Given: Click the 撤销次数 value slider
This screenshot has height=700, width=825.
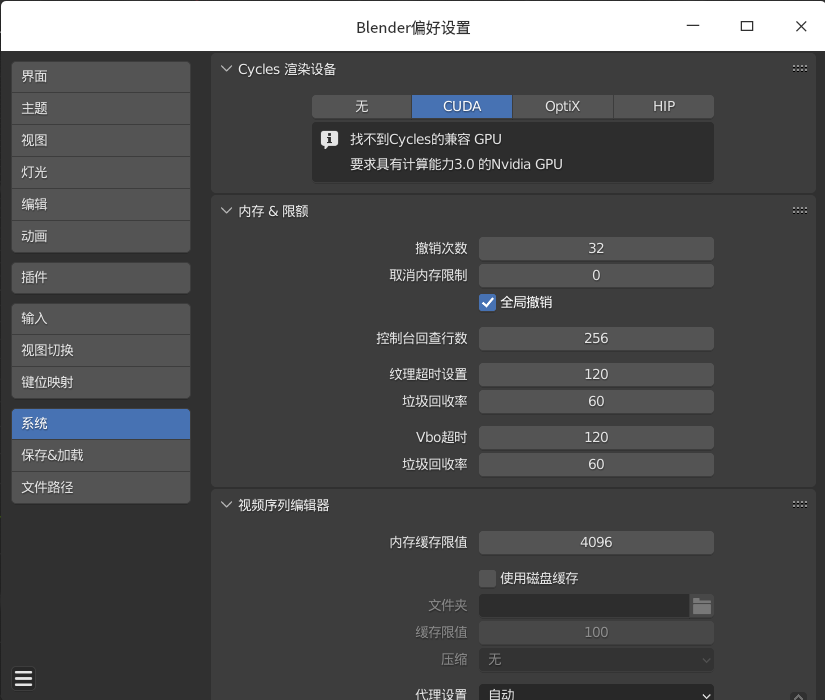Looking at the screenshot, I should [x=596, y=248].
